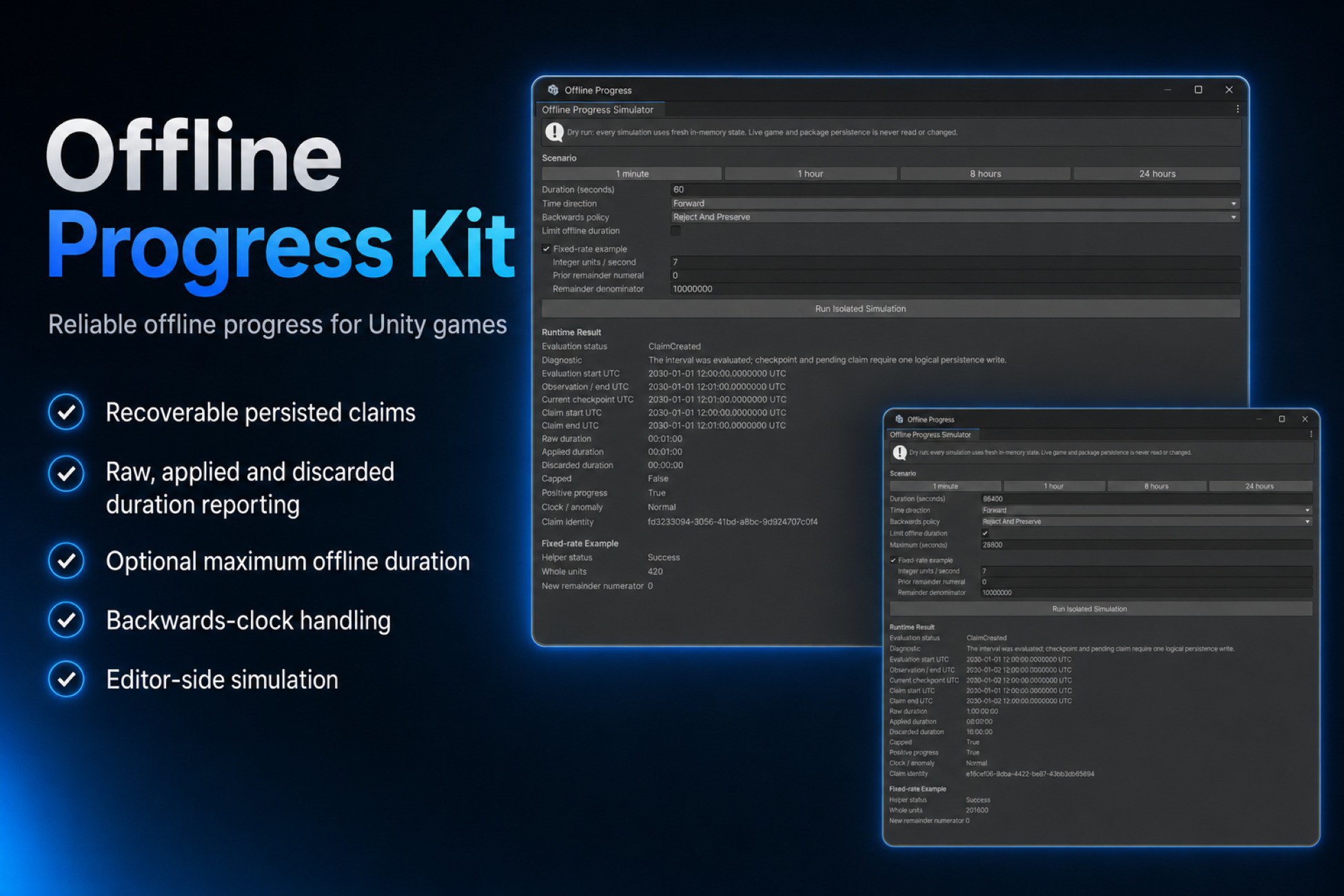Open Backwards policy dropdown in large window
The height and width of the screenshot is (896, 1344).
pos(955,217)
